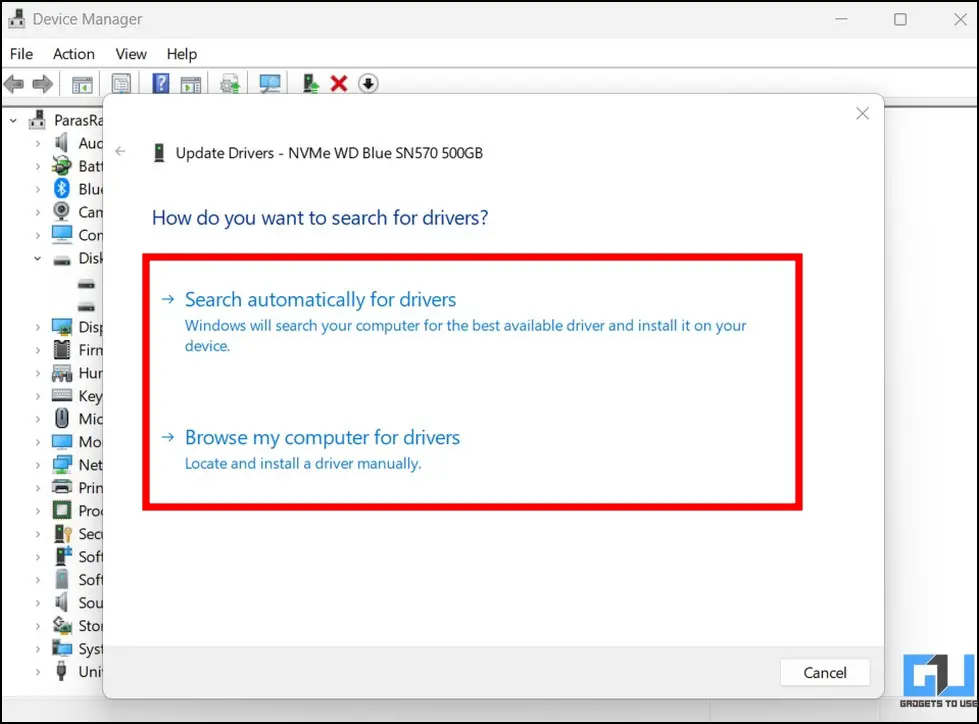Click the red X Uninstall device icon

[339, 83]
